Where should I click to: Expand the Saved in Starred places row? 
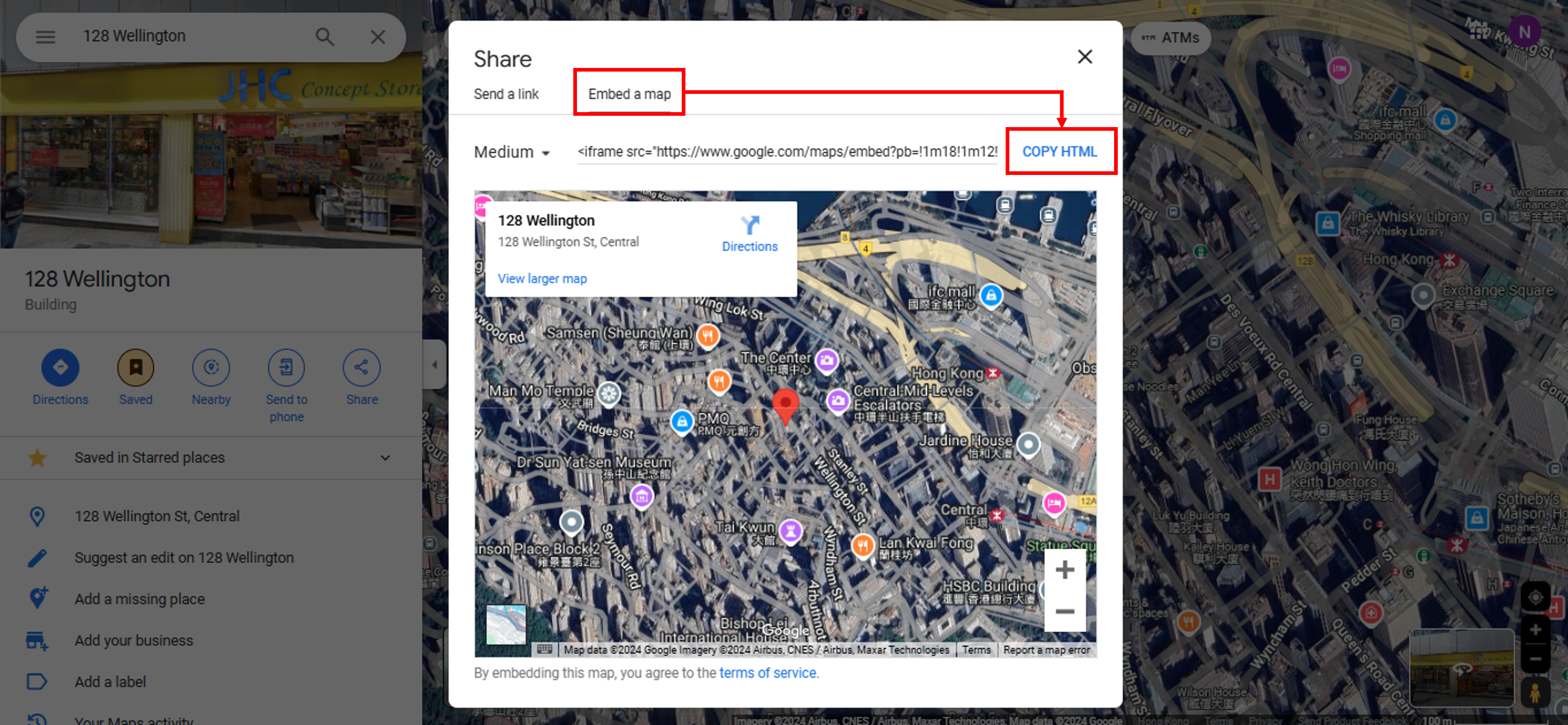coord(385,458)
